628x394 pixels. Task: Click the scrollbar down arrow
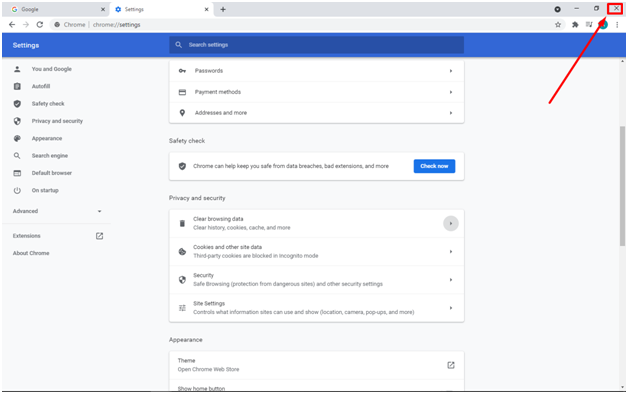622,387
